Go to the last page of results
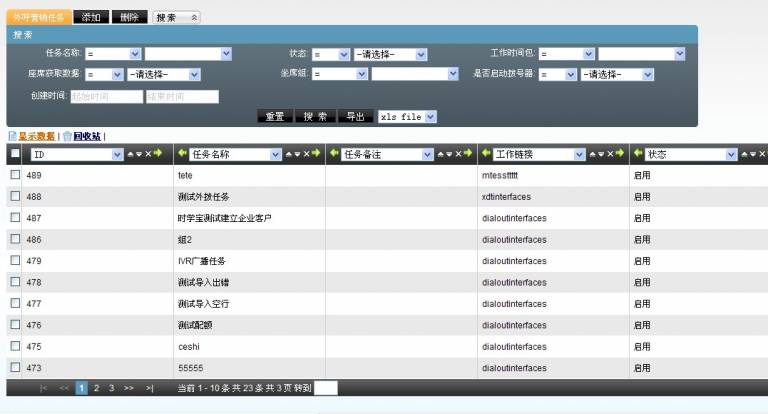Screen dimensions: 768x414 [x=150, y=388]
